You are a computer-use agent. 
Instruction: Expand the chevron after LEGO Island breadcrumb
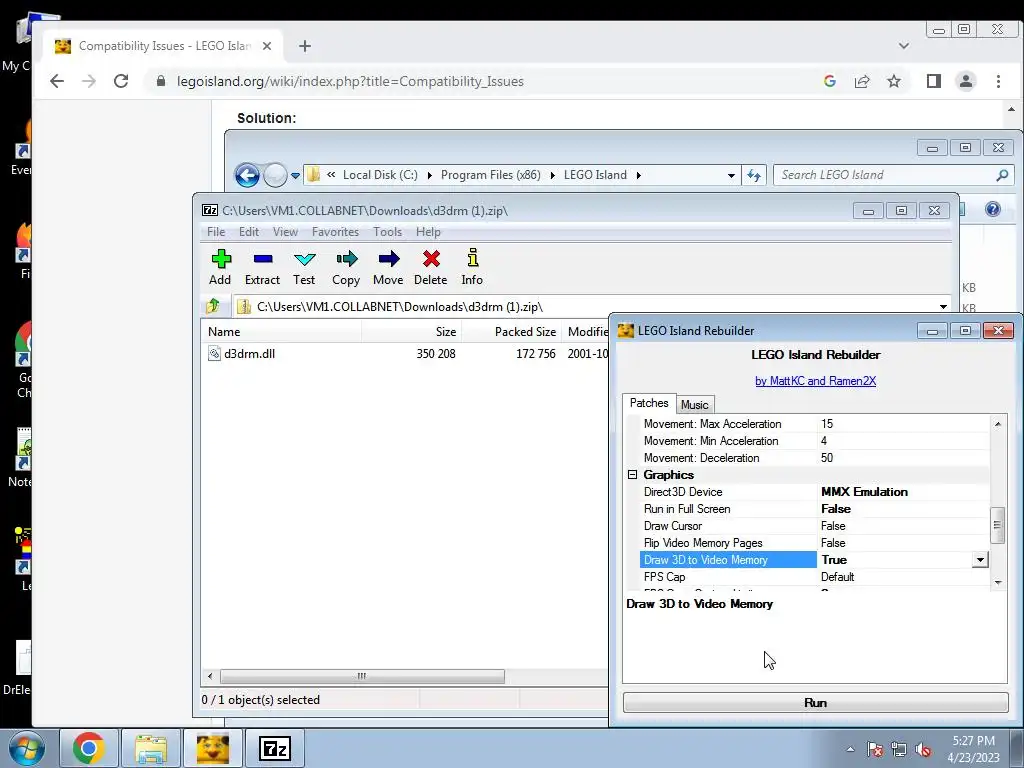coord(638,175)
